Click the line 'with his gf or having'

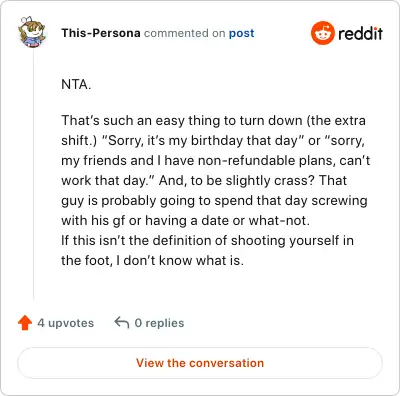(x=185, y=220)
